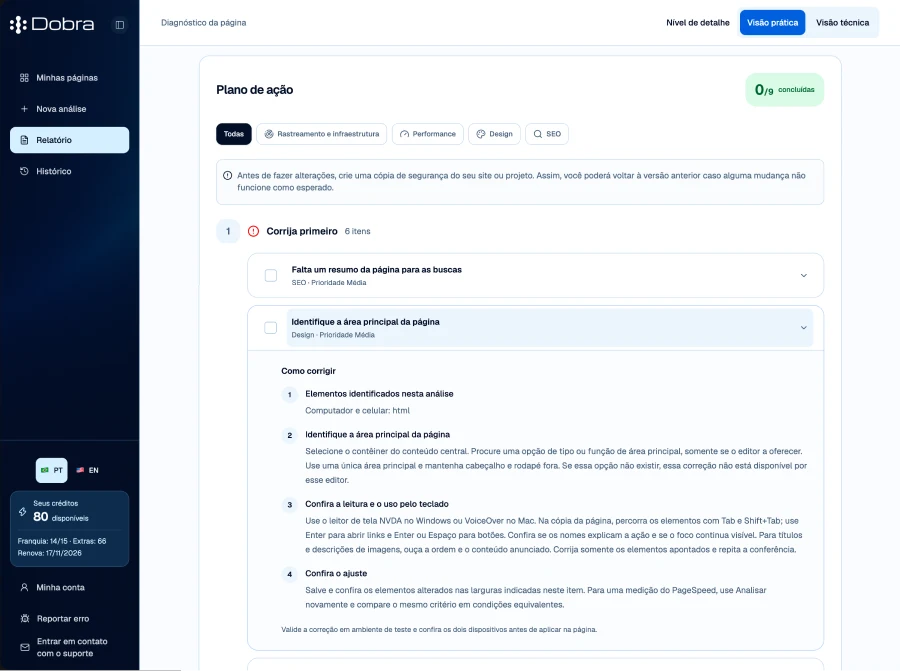This screenshot has height=671, width=900.
Task: Open Entrar em contato com o suporte
Action: click(69, 647)
